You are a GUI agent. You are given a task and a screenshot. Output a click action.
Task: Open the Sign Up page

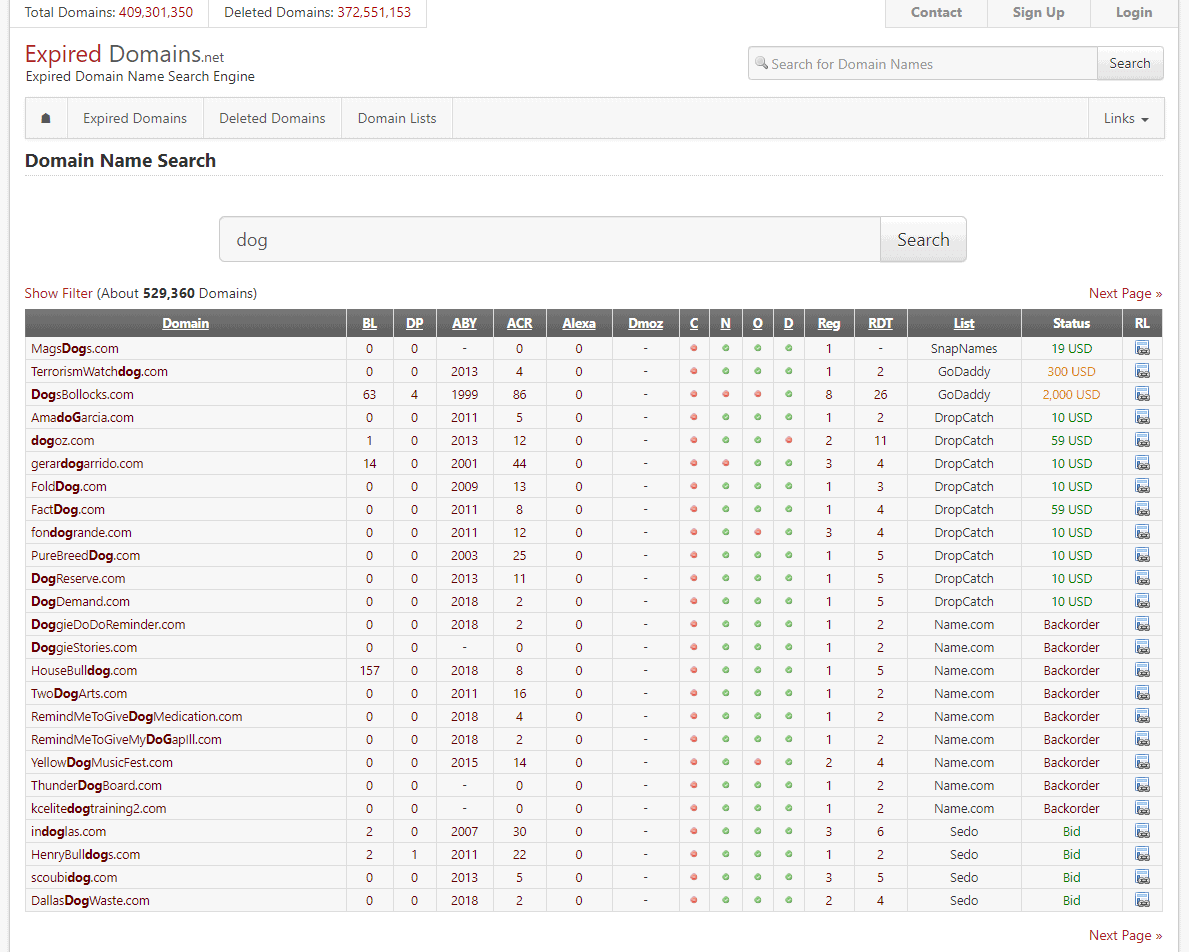(x=1038, y=13)
